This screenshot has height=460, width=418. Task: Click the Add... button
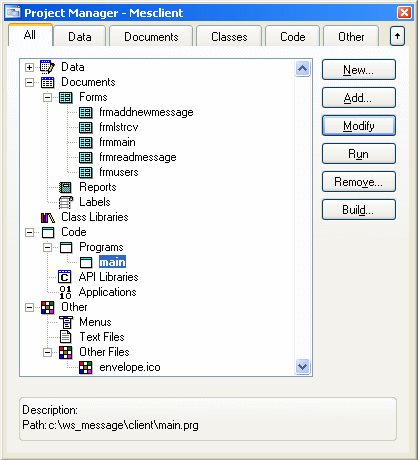[359, 98]
